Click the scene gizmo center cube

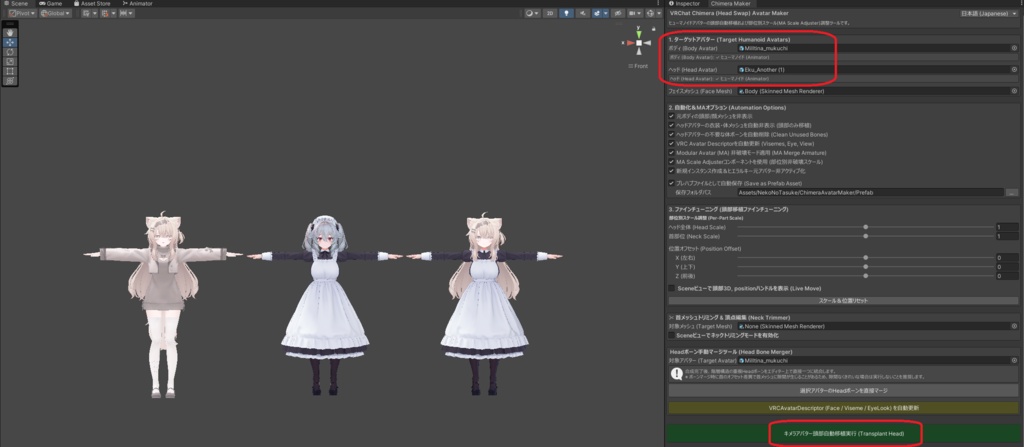click(x=639, y=43)
